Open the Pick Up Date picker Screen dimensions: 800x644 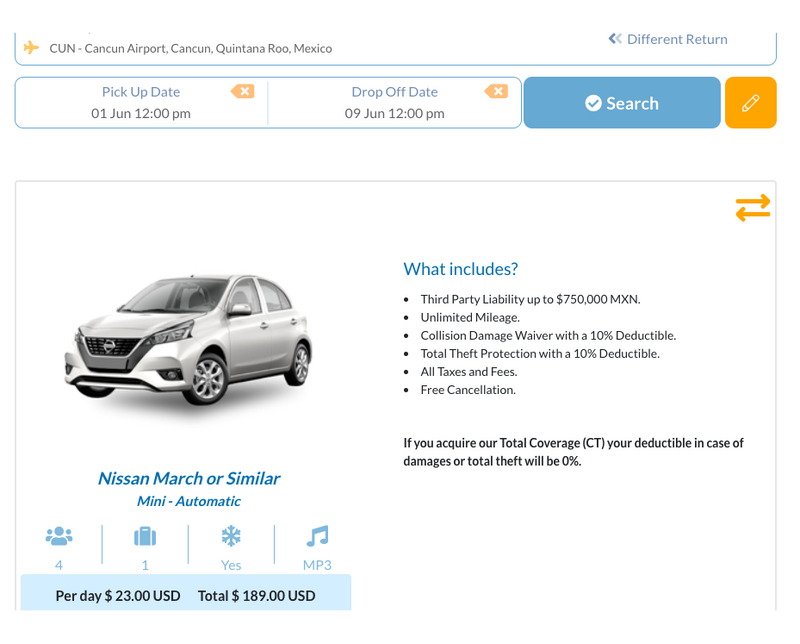(x=141, y=103)
